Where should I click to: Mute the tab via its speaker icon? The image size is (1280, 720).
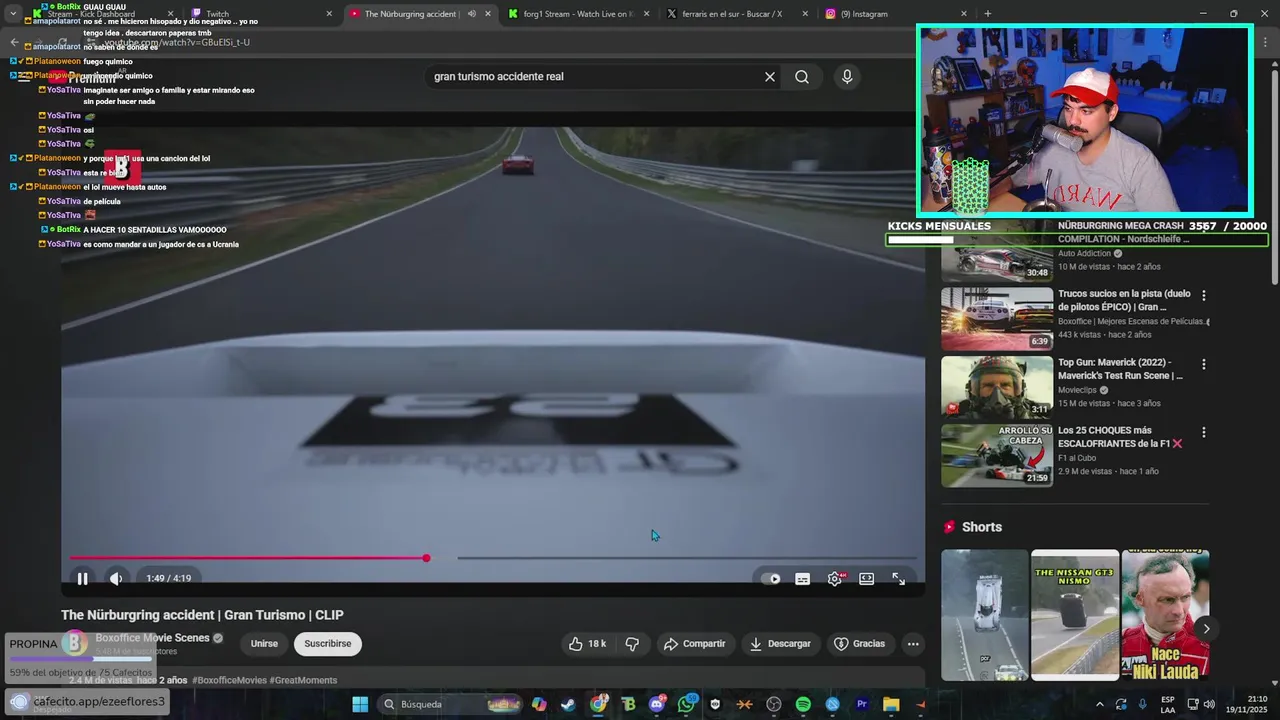coord(471,14)
